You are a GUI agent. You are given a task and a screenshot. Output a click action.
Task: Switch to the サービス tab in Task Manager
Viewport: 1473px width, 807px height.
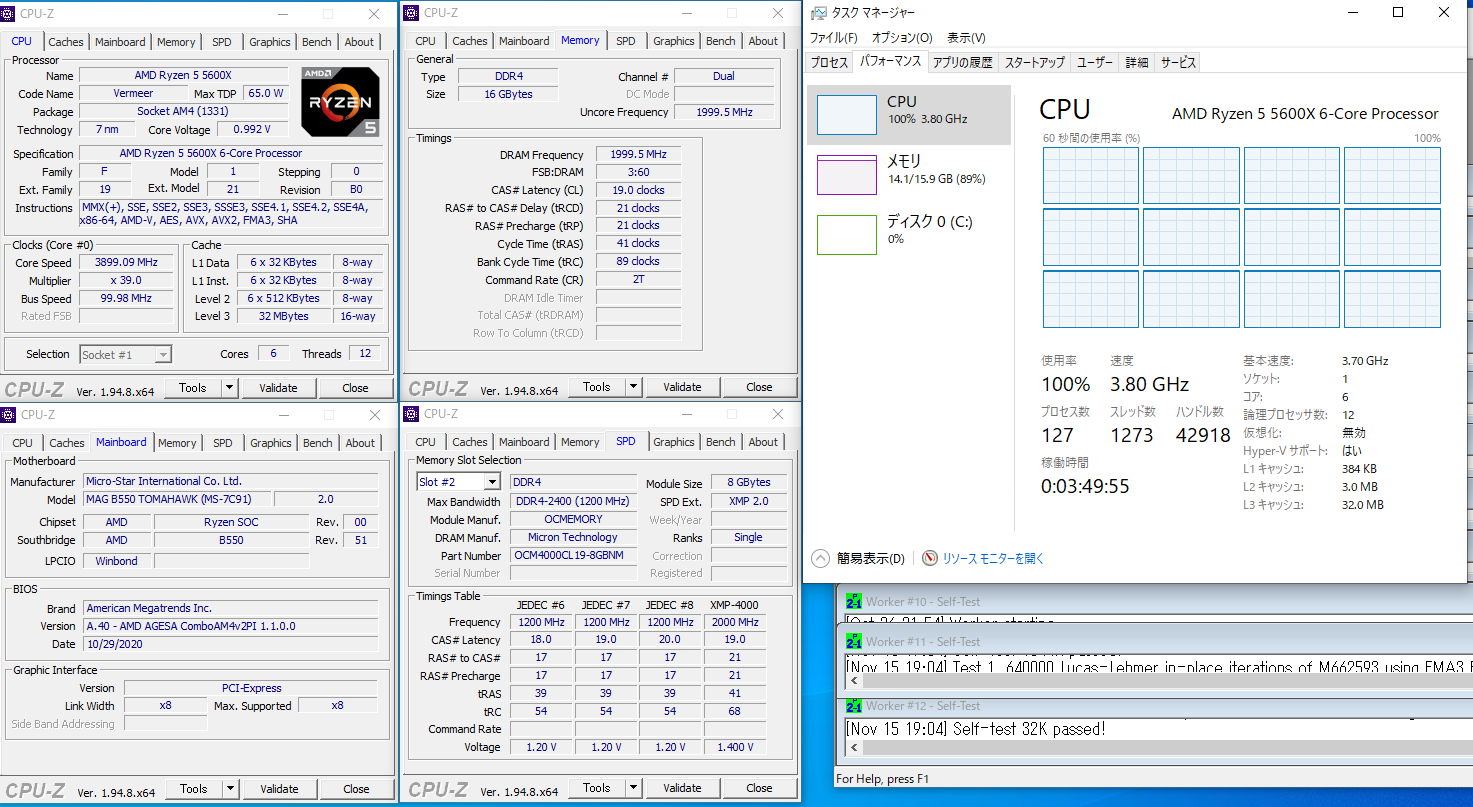pos(1178,62)
